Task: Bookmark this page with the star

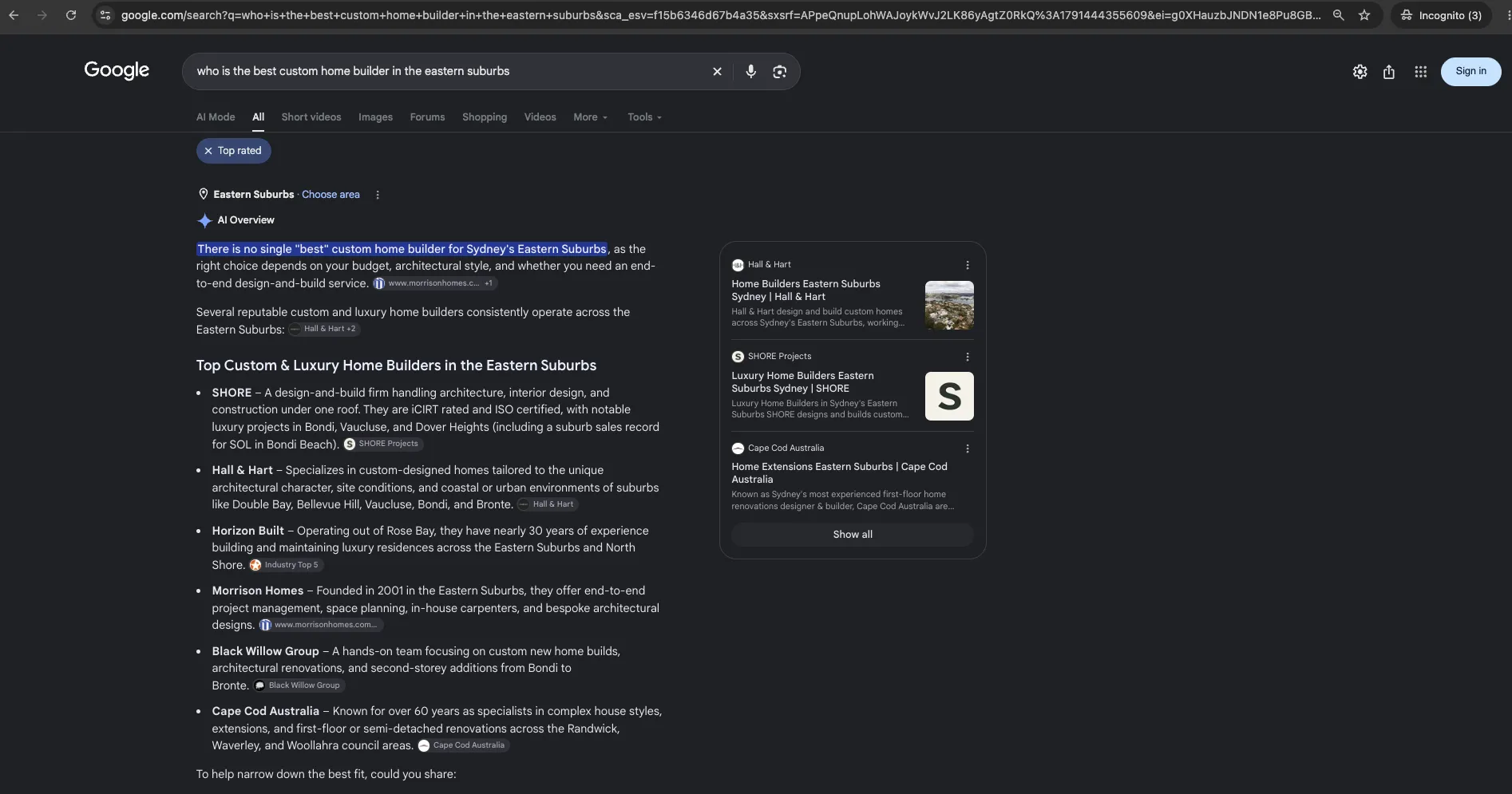Action: tap(1364, 15)
